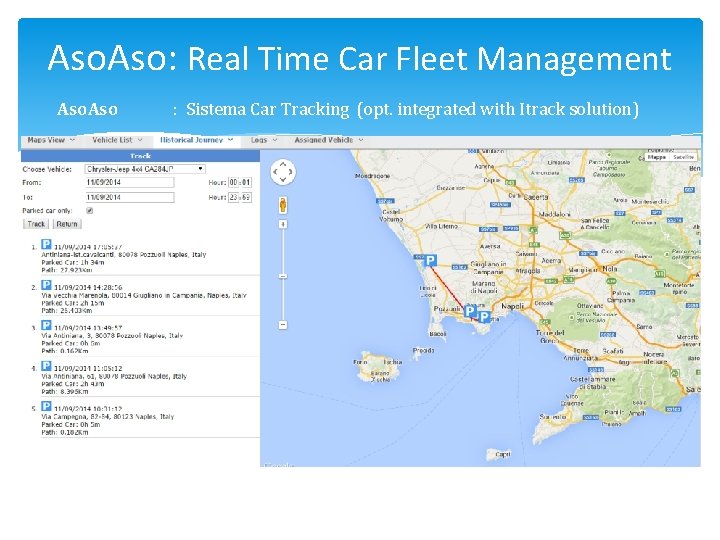Expand the Historical Journey dropdown arrow
Screen dimensions: 720x540
[x=230, y=140]
